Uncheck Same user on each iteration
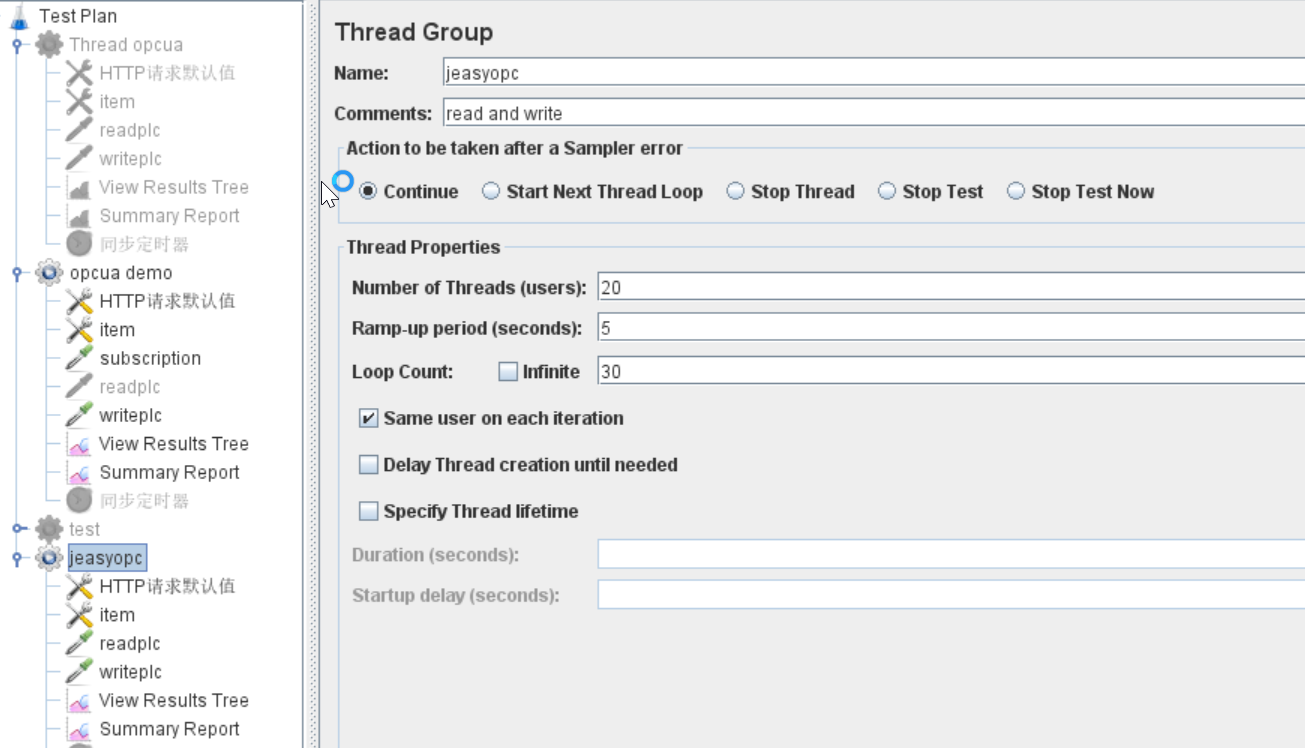This screenshot has height=748, width=1305. 368,418
